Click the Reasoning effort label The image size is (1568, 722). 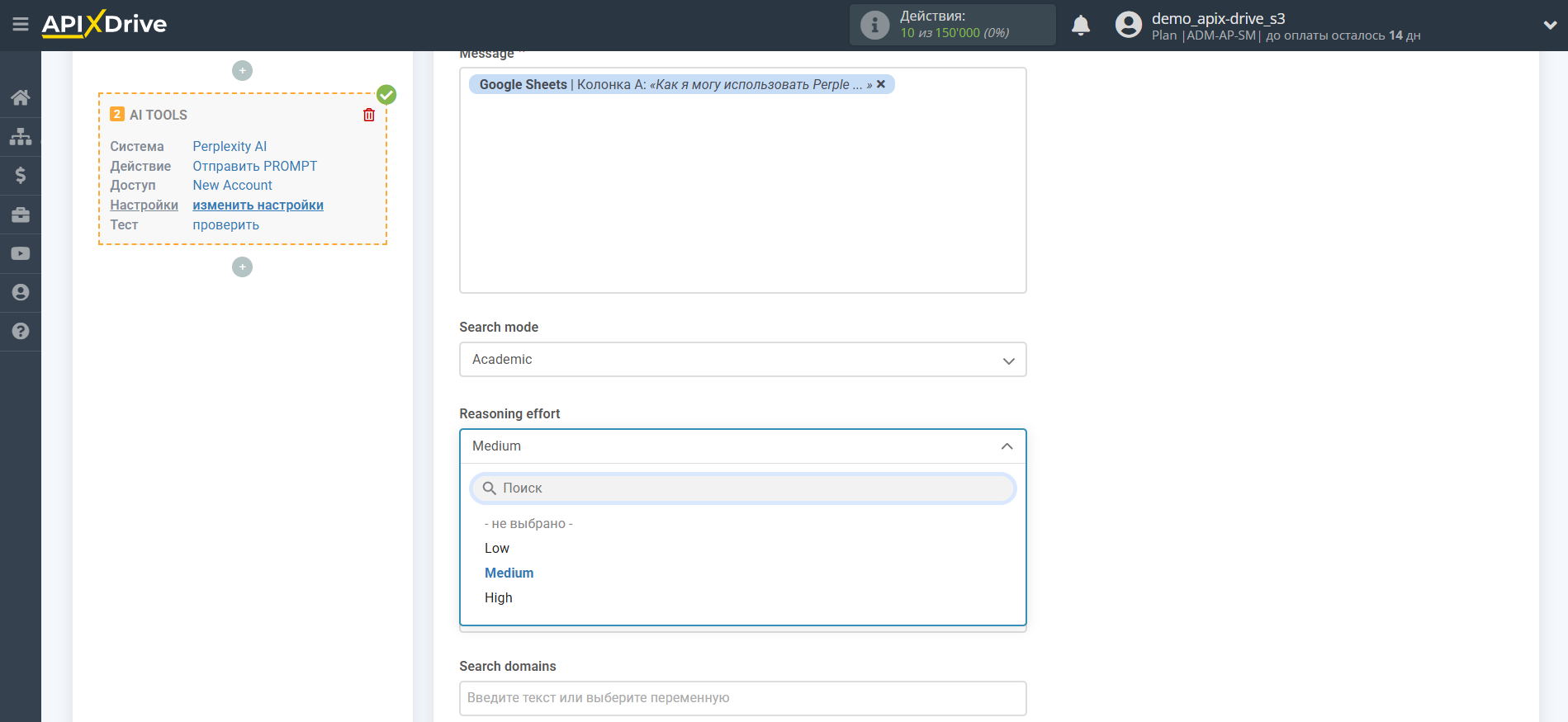pos(509,414)
